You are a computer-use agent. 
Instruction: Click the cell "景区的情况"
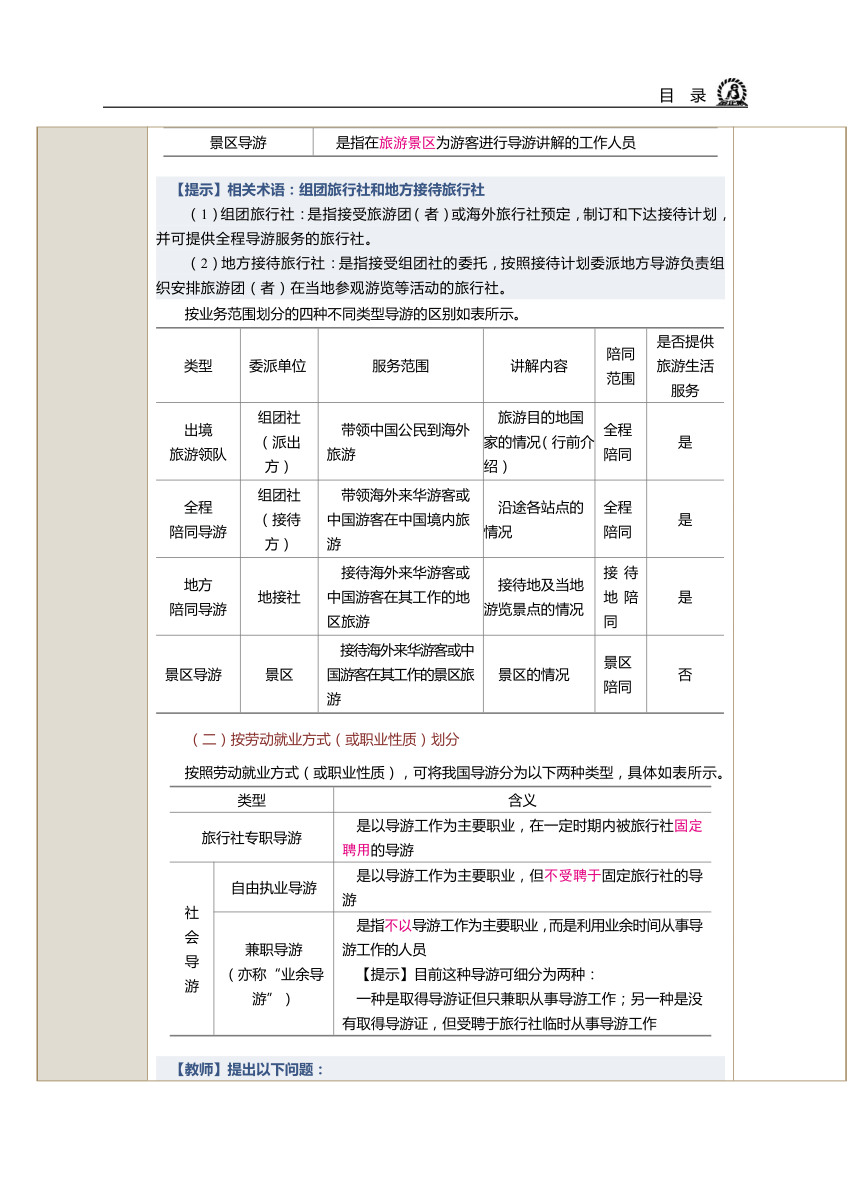click(534, 675)
